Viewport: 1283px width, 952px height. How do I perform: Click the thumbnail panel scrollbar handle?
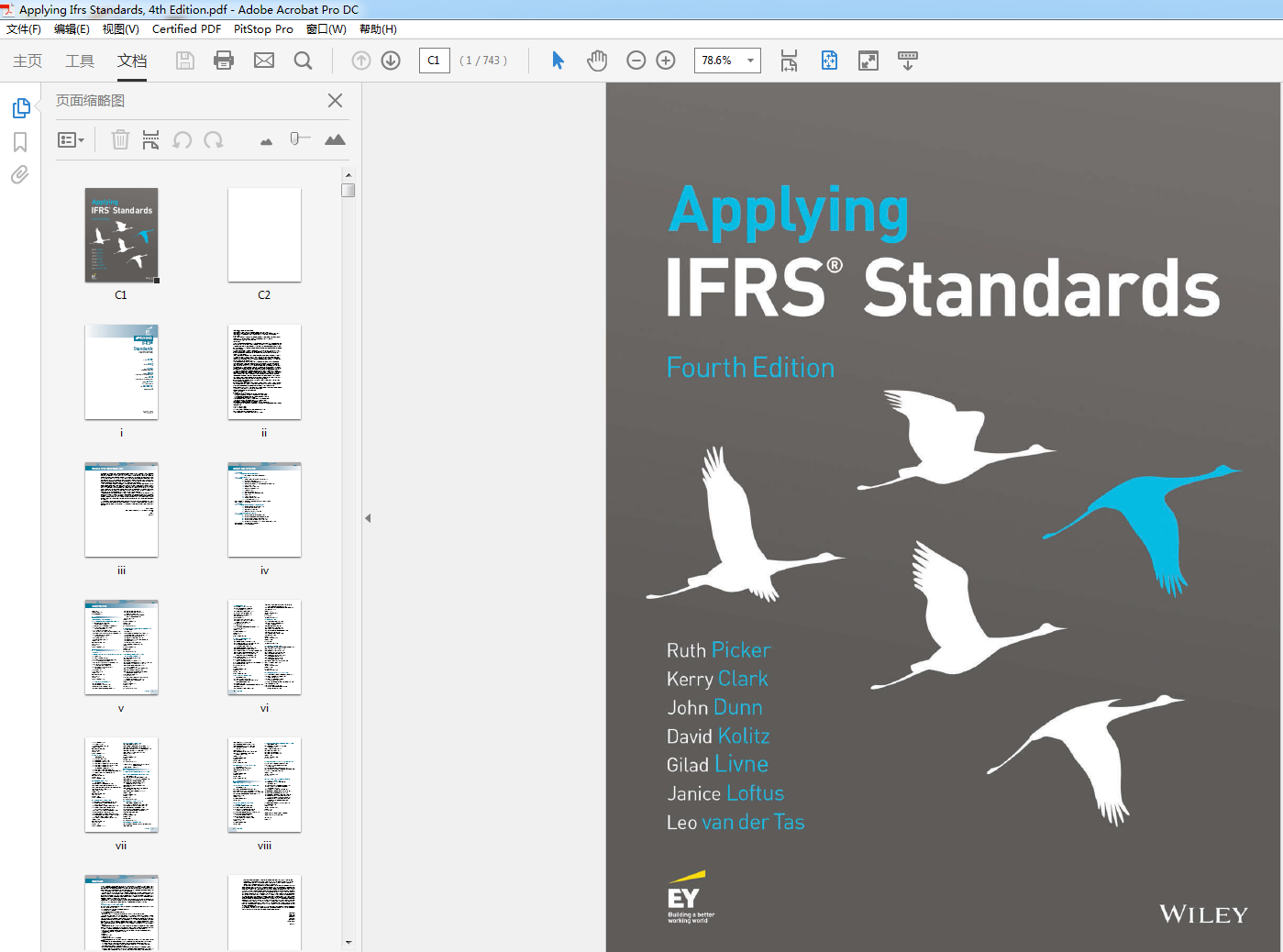tap(348, 190)
